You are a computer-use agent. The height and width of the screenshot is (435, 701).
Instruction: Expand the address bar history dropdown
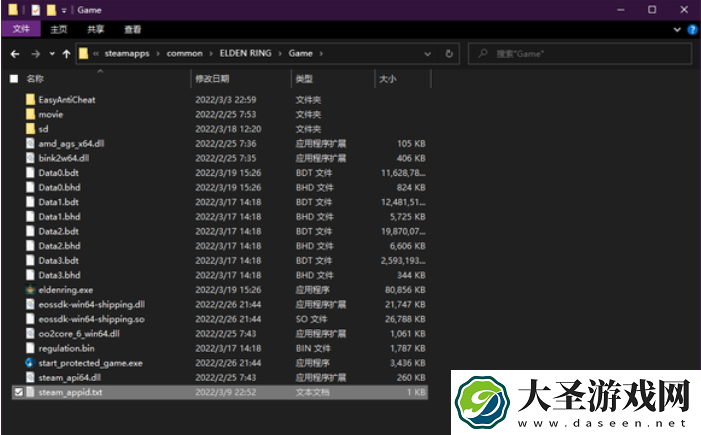point(427,54)
